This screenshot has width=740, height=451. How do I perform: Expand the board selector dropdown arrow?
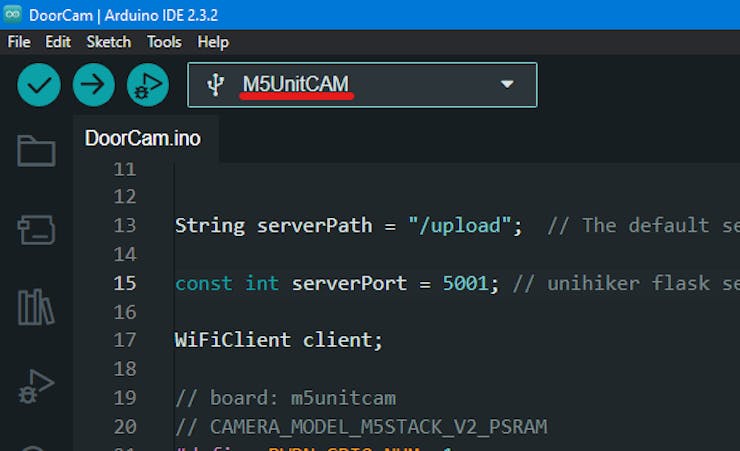[507, 84]
